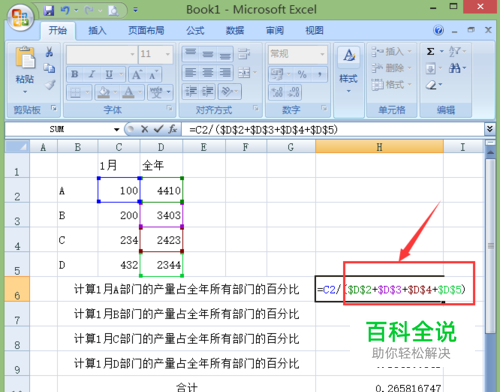
Task: Switch to the 公式 ribbon tab
Action: coord(195,31)
